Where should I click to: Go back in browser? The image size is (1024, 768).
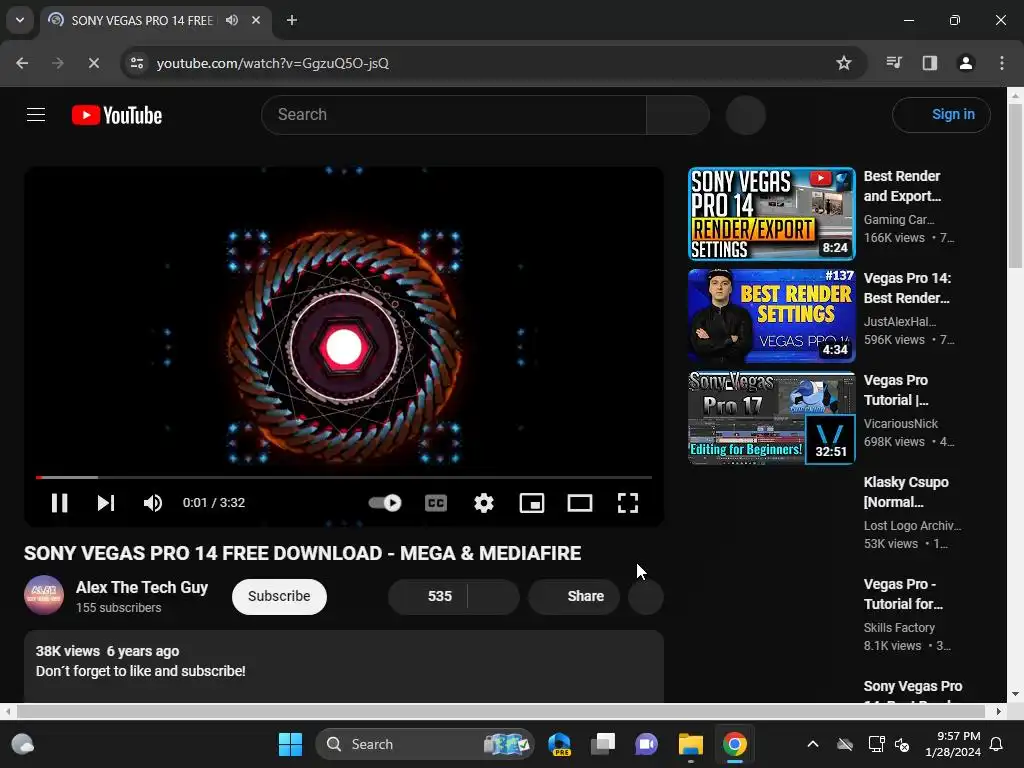pyautogui.click(x=22, y=63)
